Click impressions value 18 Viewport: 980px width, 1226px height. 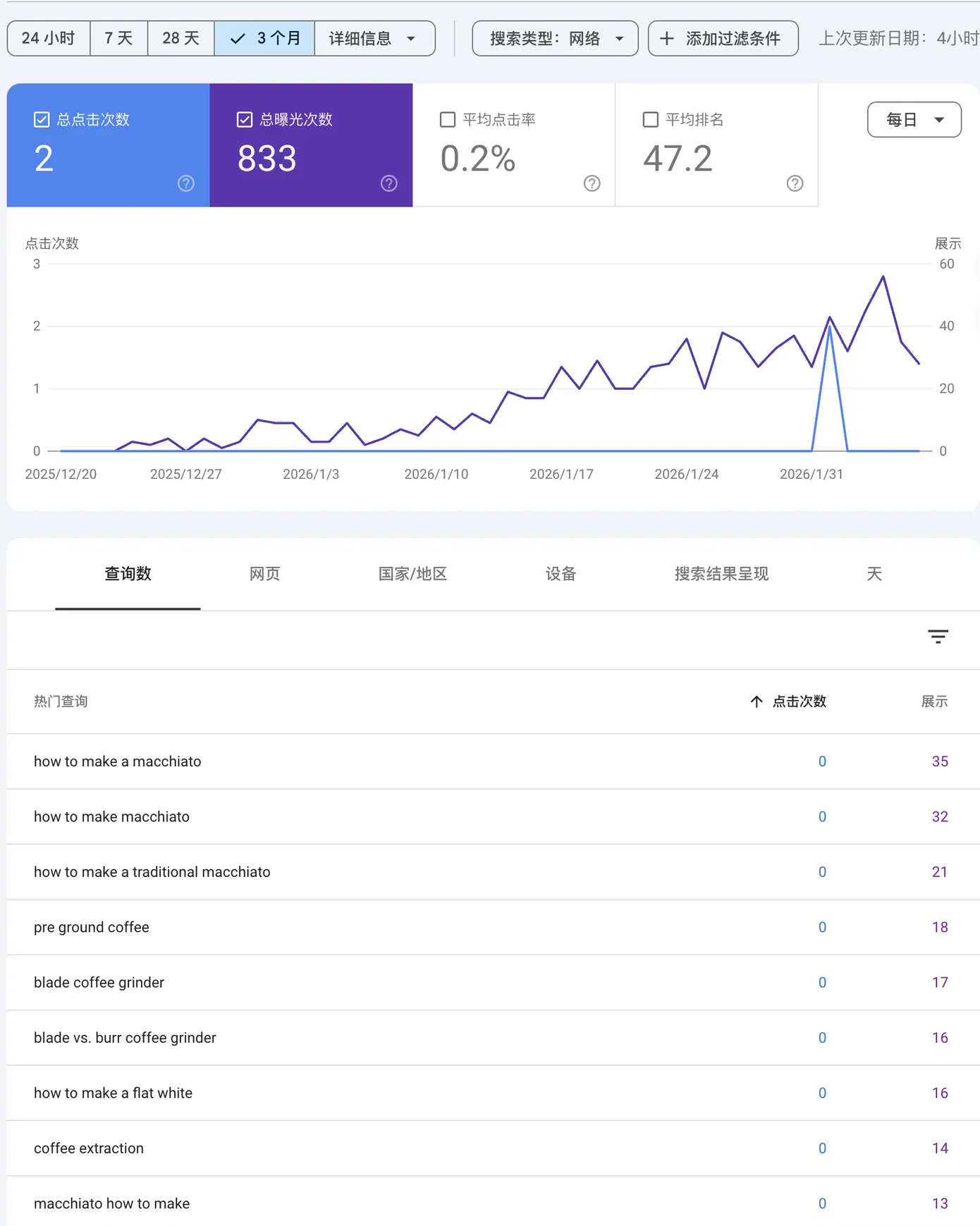click(x=940, y=927)
